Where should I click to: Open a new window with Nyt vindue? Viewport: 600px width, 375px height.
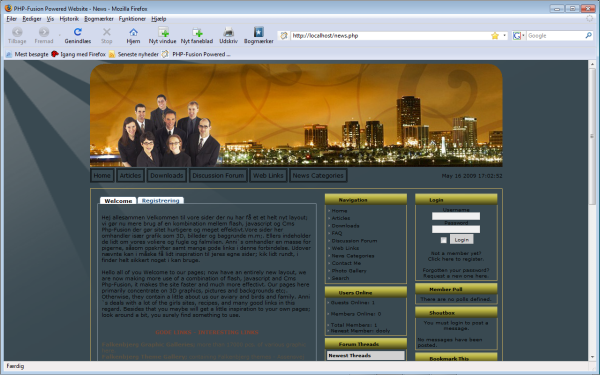click(x=163, y=32)
